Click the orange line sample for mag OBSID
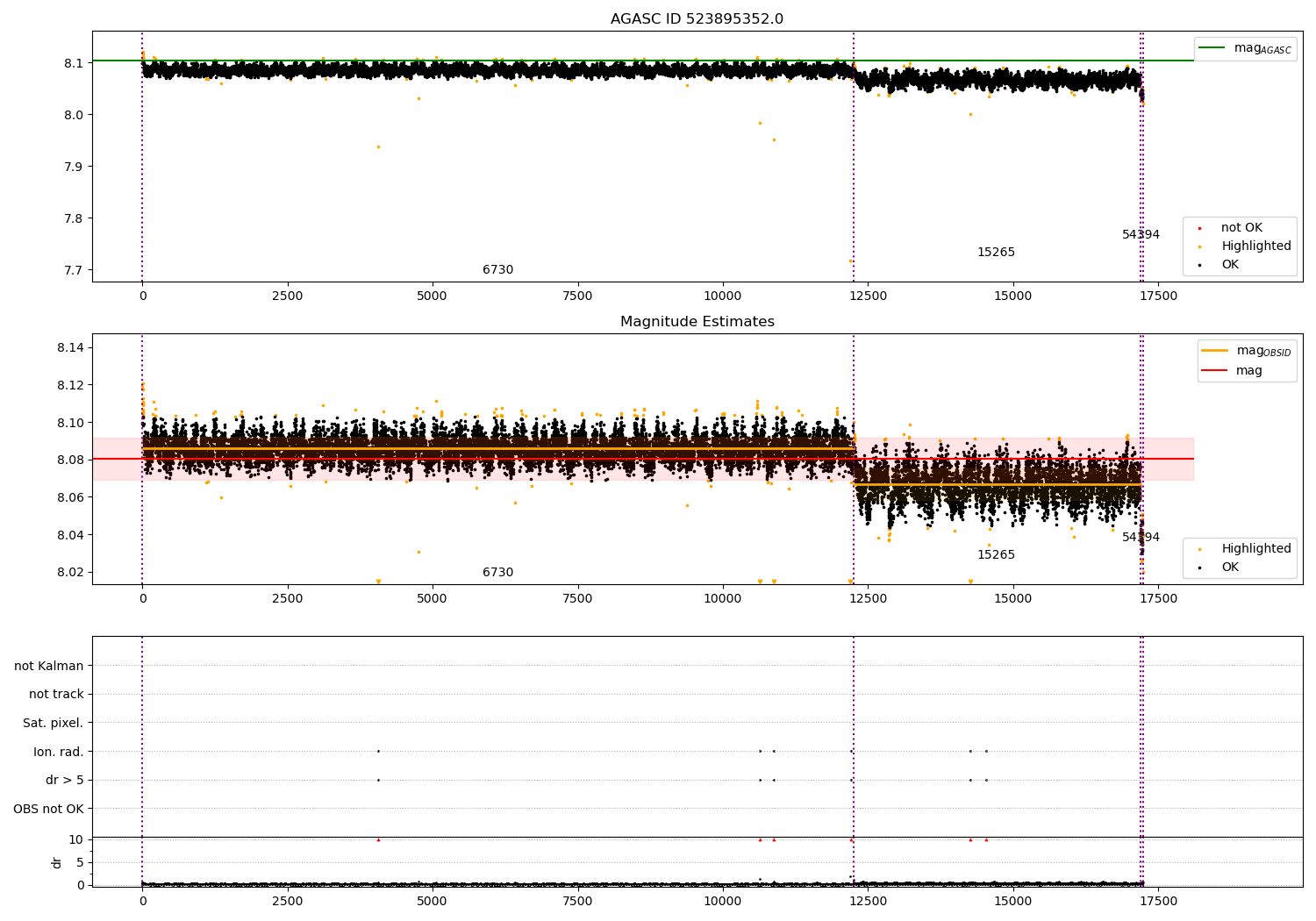Screen dimensions: 1316x921 coord(1214,351)
